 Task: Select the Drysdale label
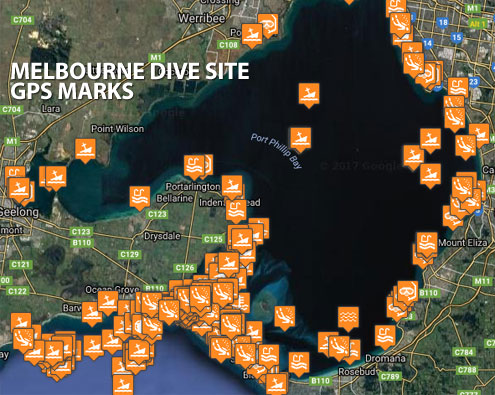click(x=162, y=236)
